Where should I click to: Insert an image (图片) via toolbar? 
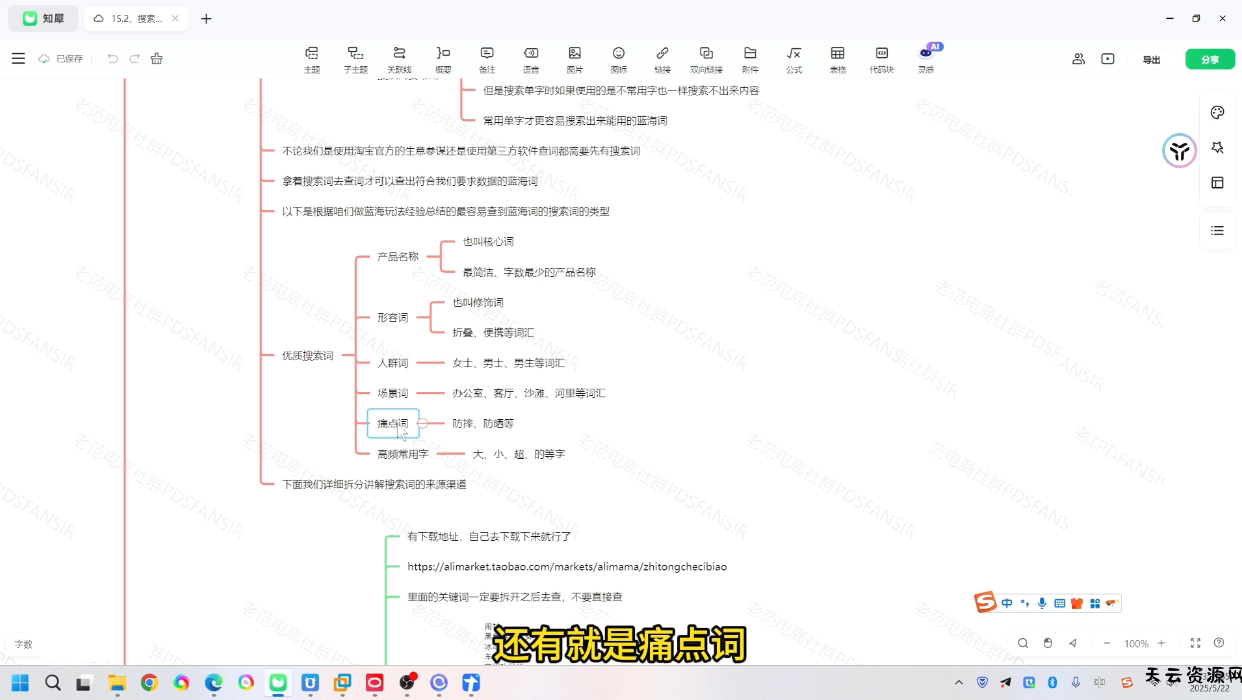click(x=574, y=59)
